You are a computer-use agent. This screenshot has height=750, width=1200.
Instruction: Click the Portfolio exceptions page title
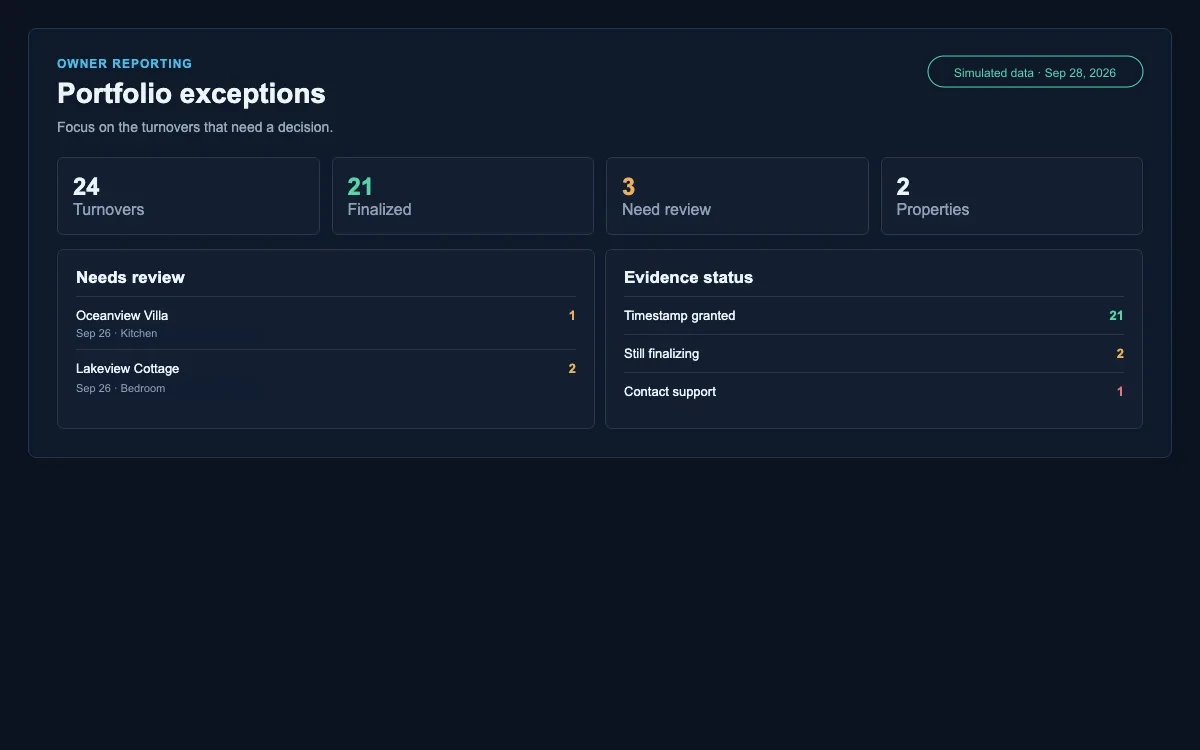191,93
